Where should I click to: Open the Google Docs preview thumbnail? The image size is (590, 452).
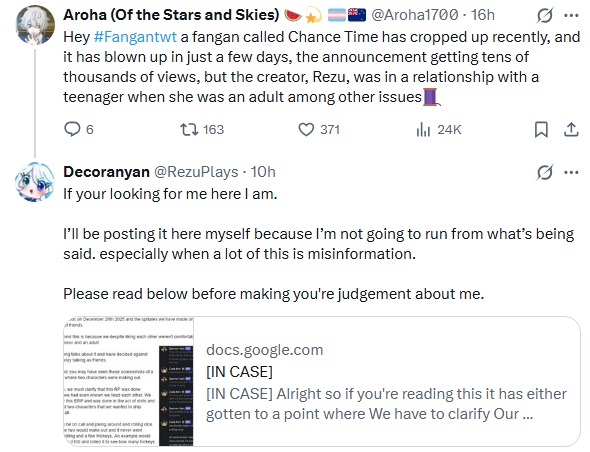pos(128,381)
